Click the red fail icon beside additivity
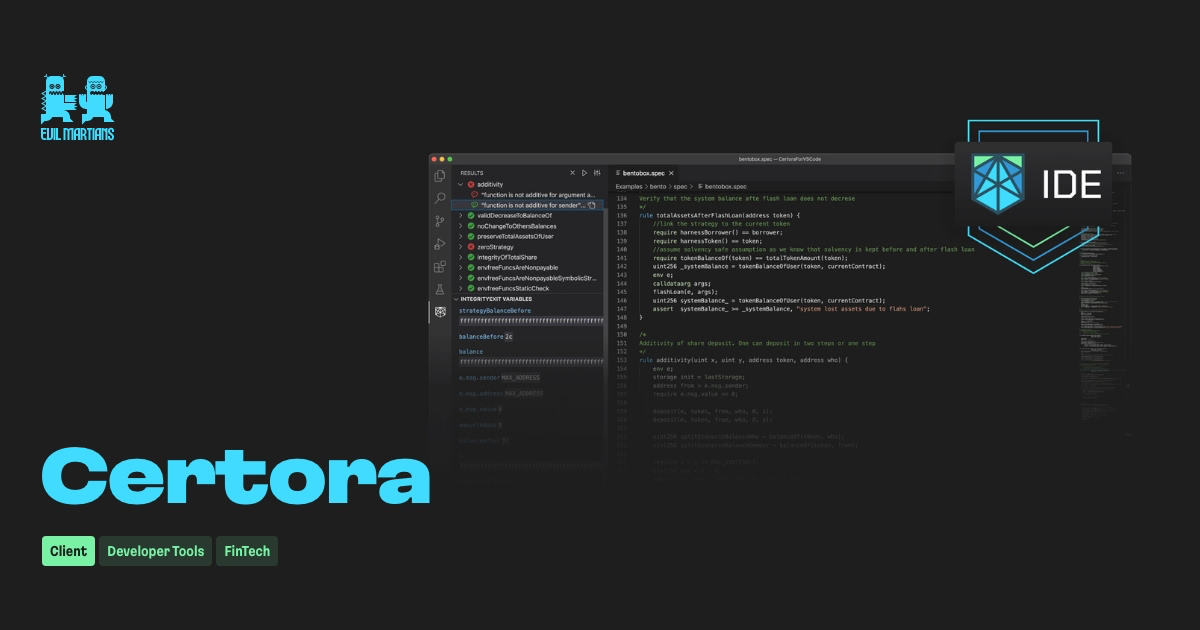This screenshot has height=630, width=1200. click(471, 184)
